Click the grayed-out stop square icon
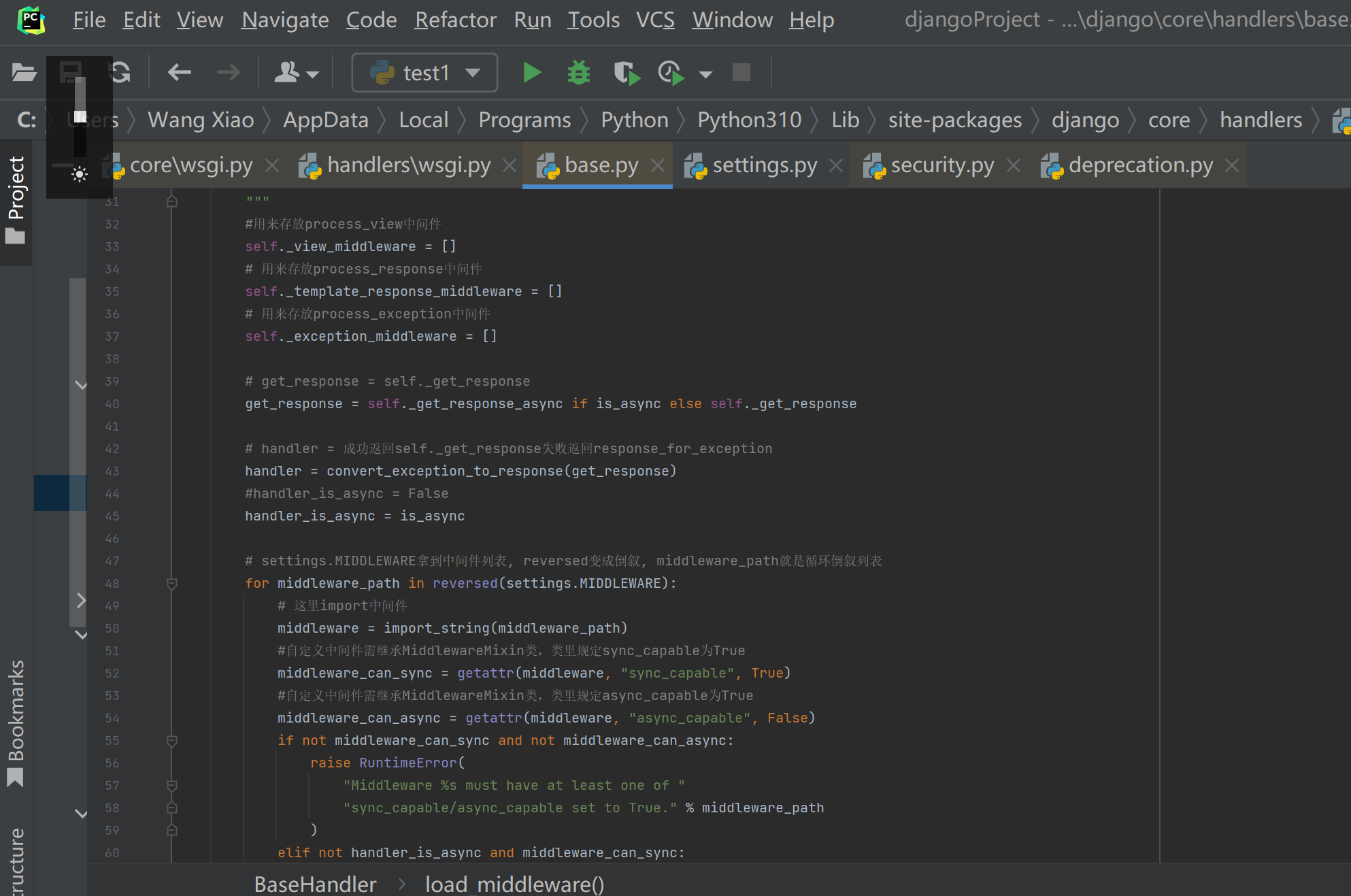The height and width of the screenshot is (896, 1351). [x=741, y=73]
